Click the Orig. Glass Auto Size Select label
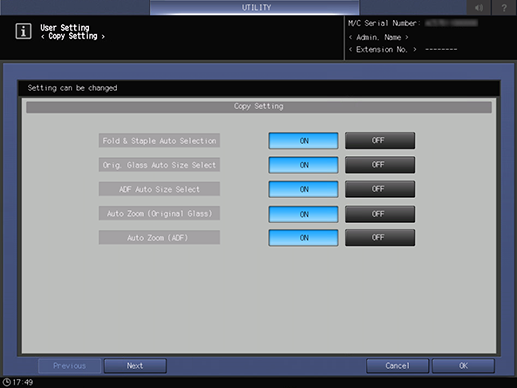The image size is (517, 388). pyautogui.click(x=159, y=165)
